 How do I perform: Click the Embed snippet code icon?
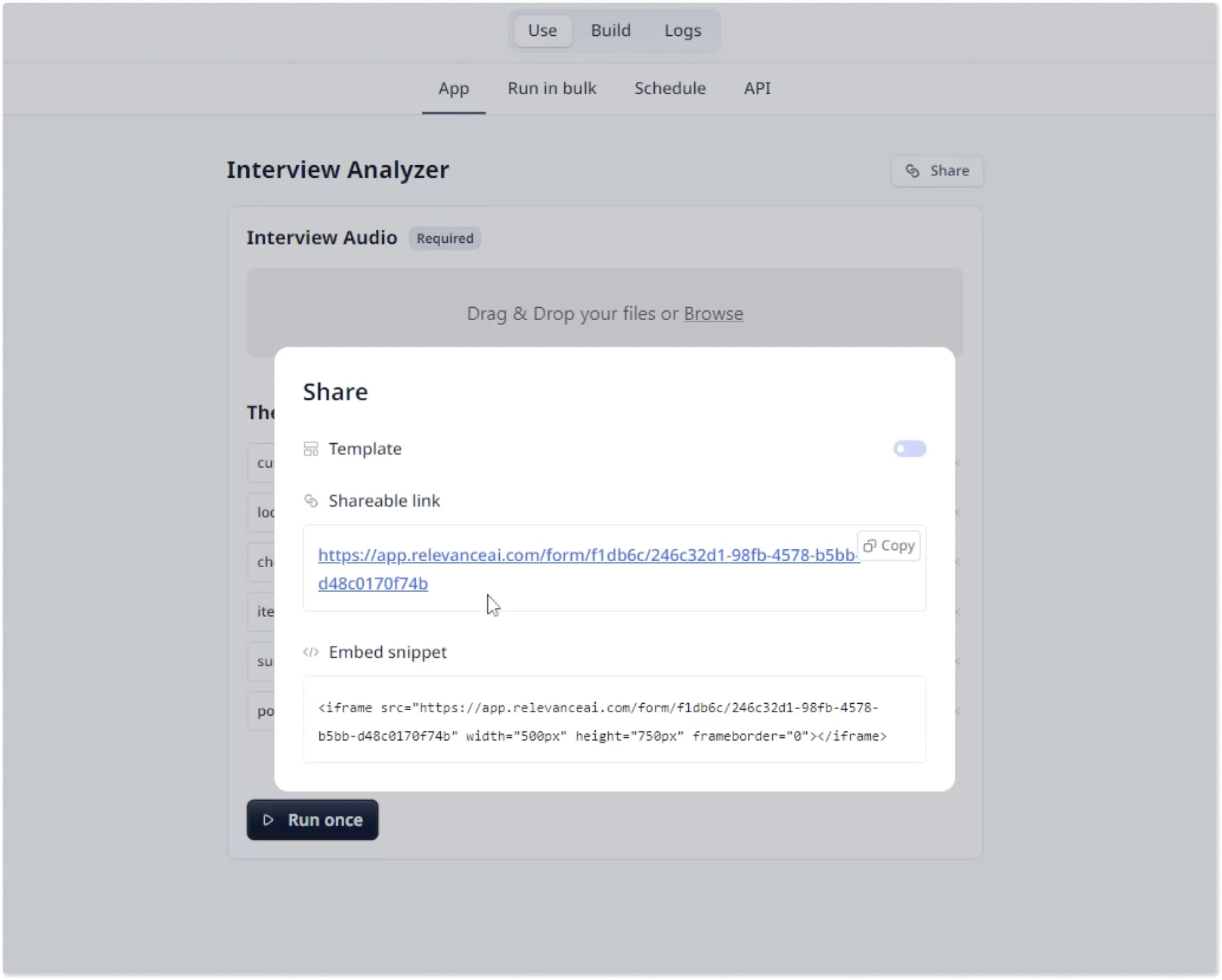(x=311, y=652)
